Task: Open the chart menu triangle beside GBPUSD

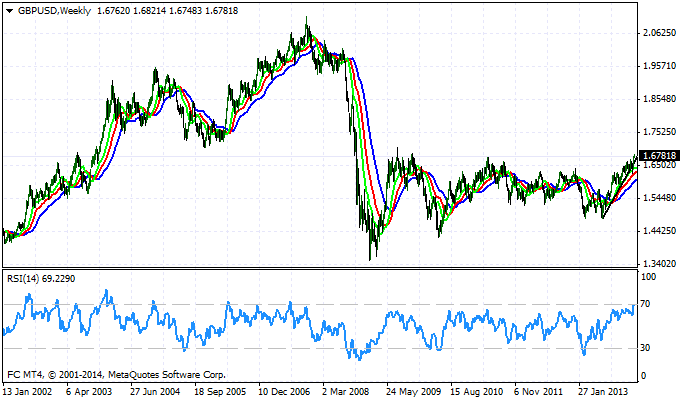Action: [10, 11]
